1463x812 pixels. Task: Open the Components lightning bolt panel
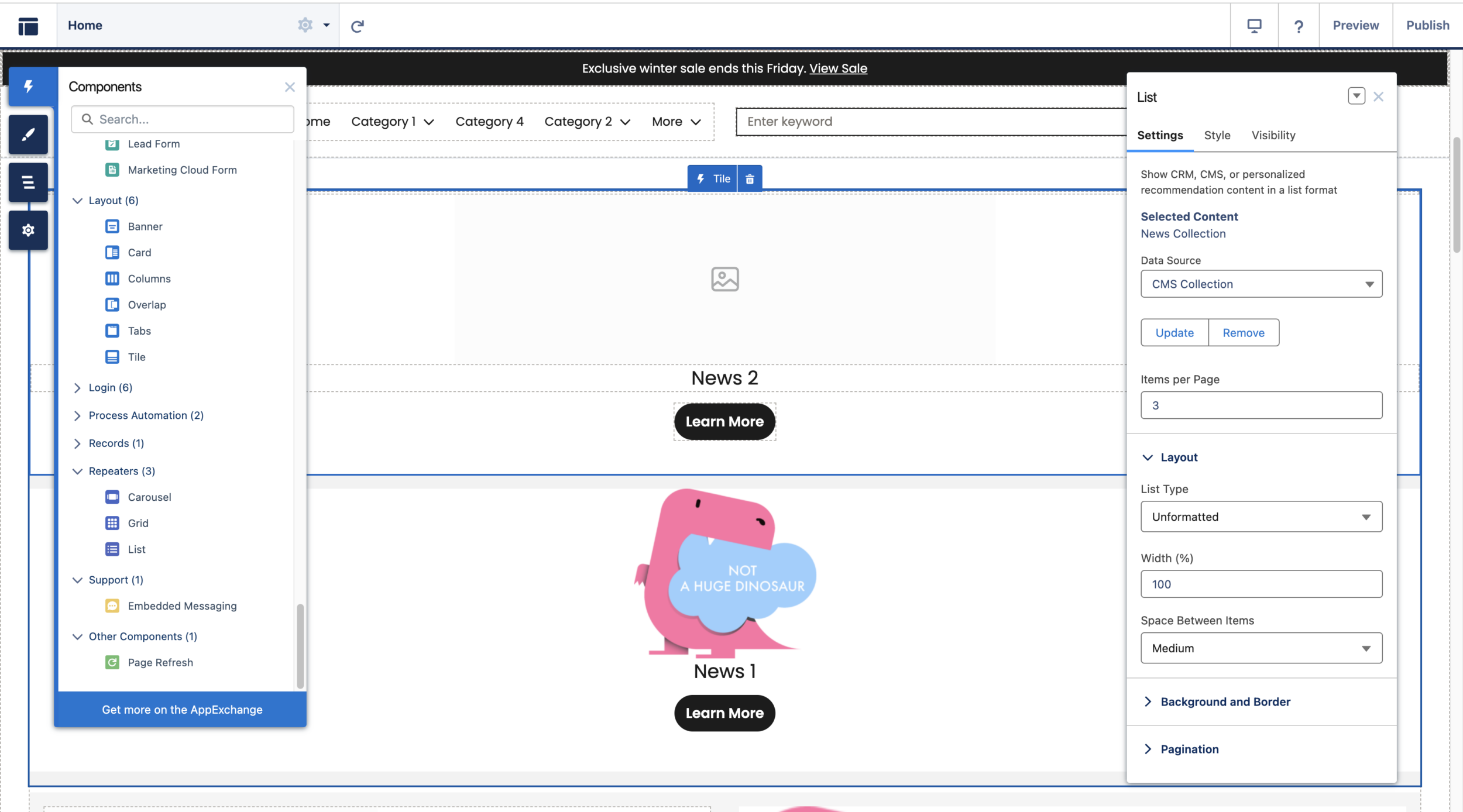pyautogui.click(x=28, y=87)
